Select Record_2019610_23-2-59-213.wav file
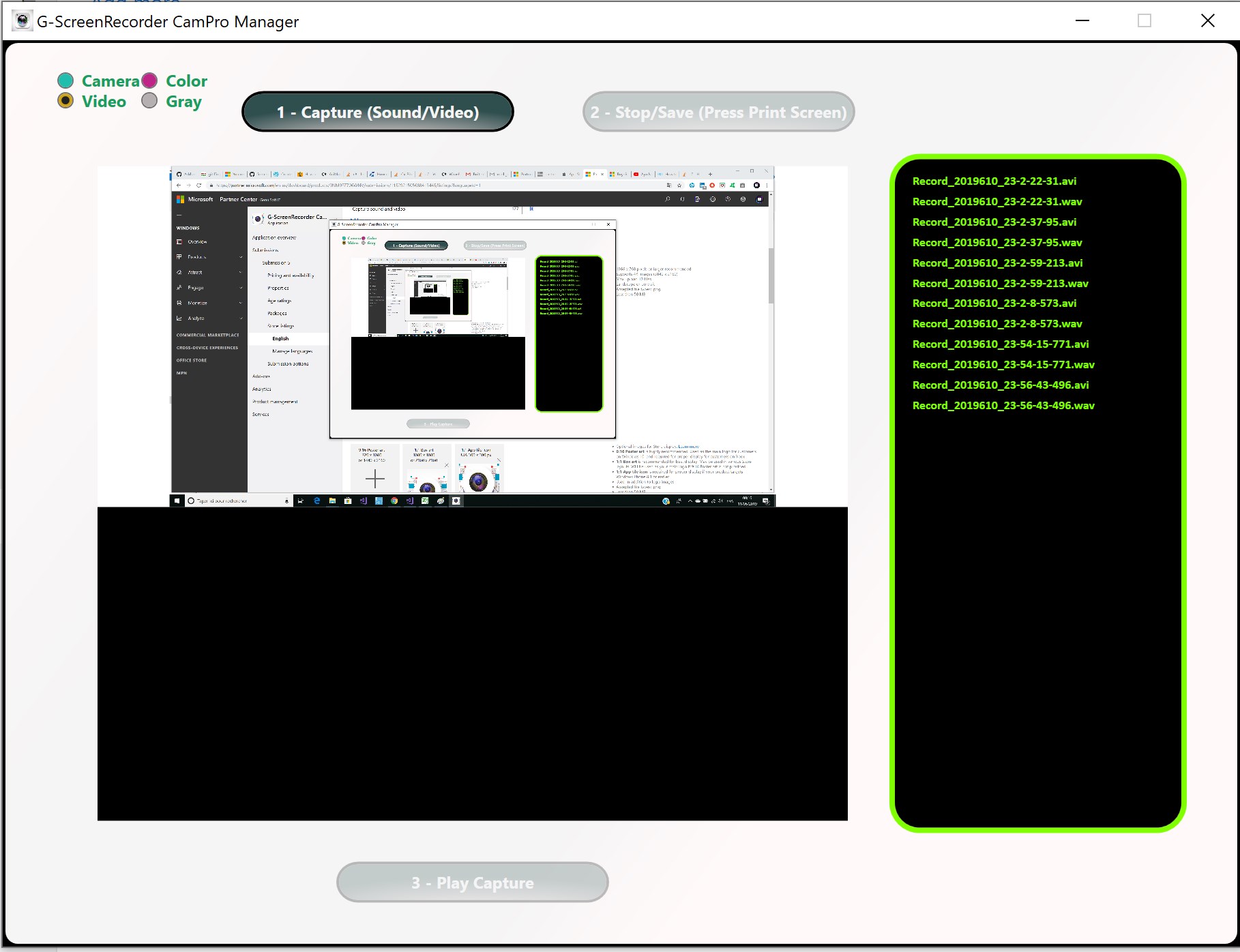The image size is (1240, 952). pos(1000,283)
